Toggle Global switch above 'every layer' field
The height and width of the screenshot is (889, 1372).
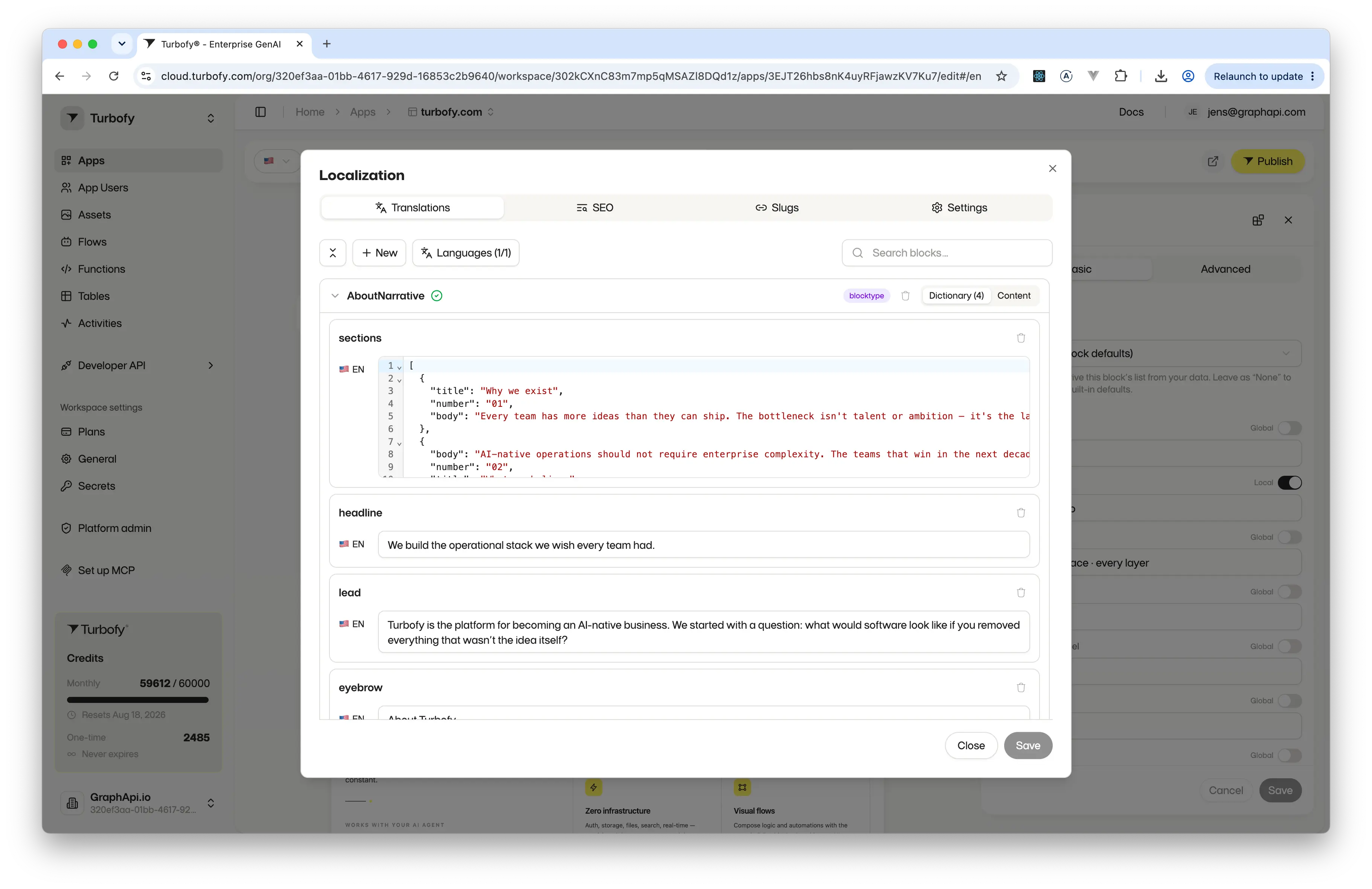pyautogui.click(x=1290, y=537)
